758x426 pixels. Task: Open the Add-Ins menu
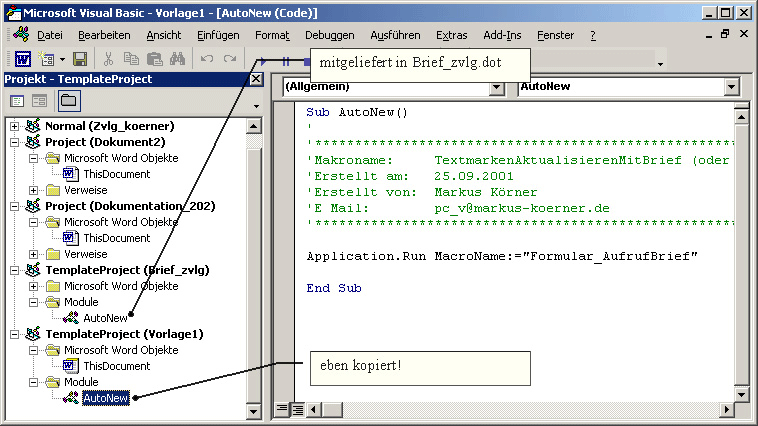coord(502,35)
